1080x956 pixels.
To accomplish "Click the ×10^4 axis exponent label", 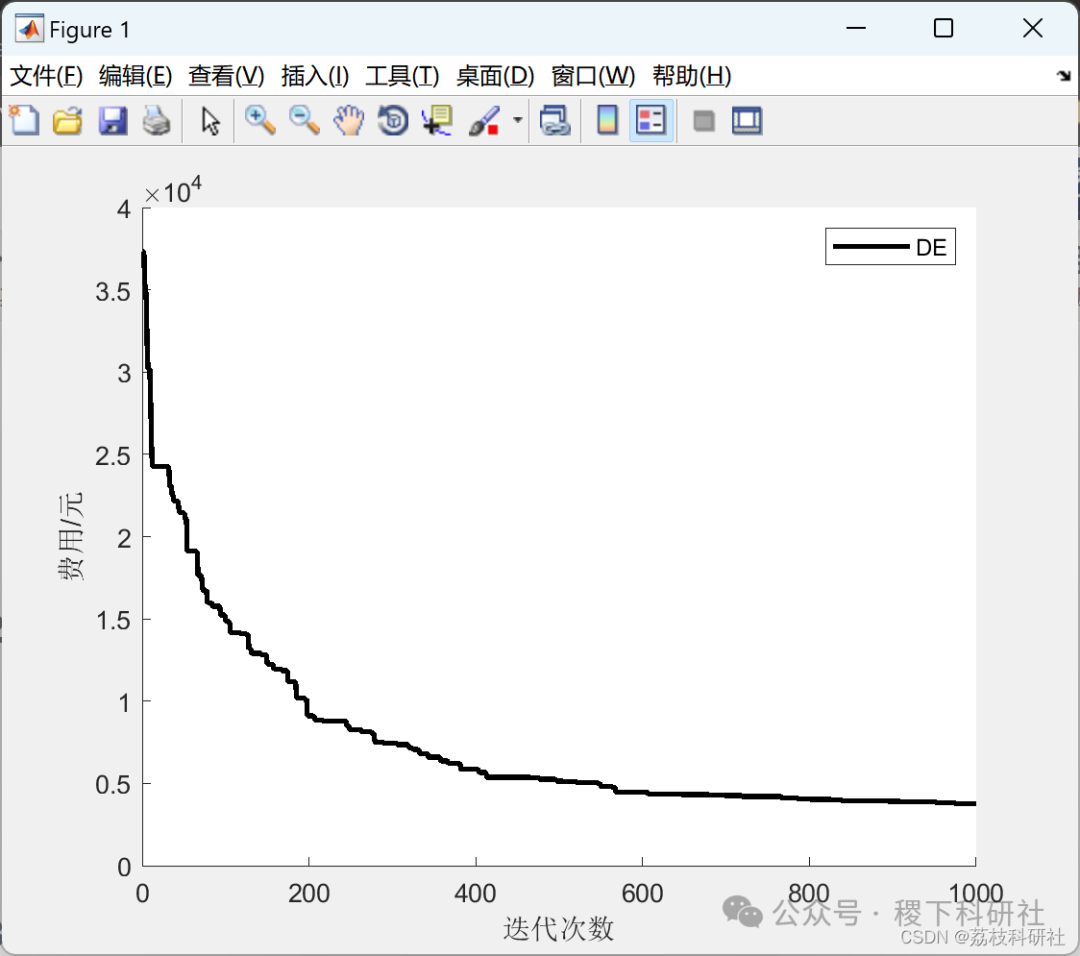I will tap(173, 191).
